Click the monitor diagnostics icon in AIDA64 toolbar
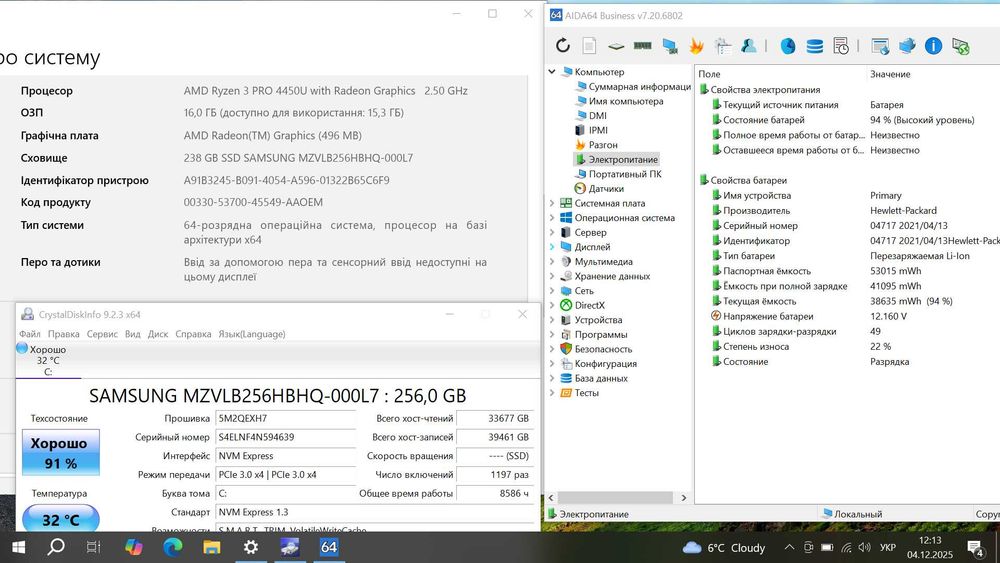Viewport: 1000px width, 563px height. [x=670, y=46]
